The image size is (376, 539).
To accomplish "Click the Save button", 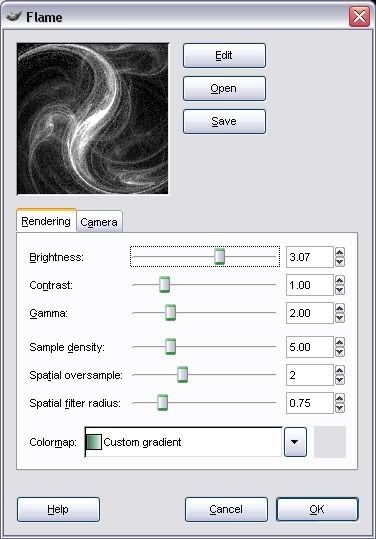I will pos(224,121).
